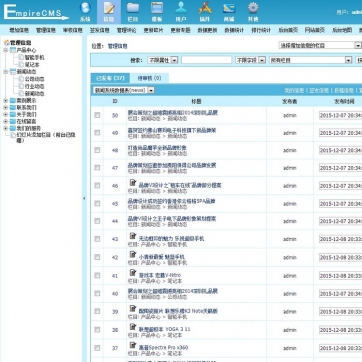Open the 不限属性 attribute dropdown

(163, 60)
